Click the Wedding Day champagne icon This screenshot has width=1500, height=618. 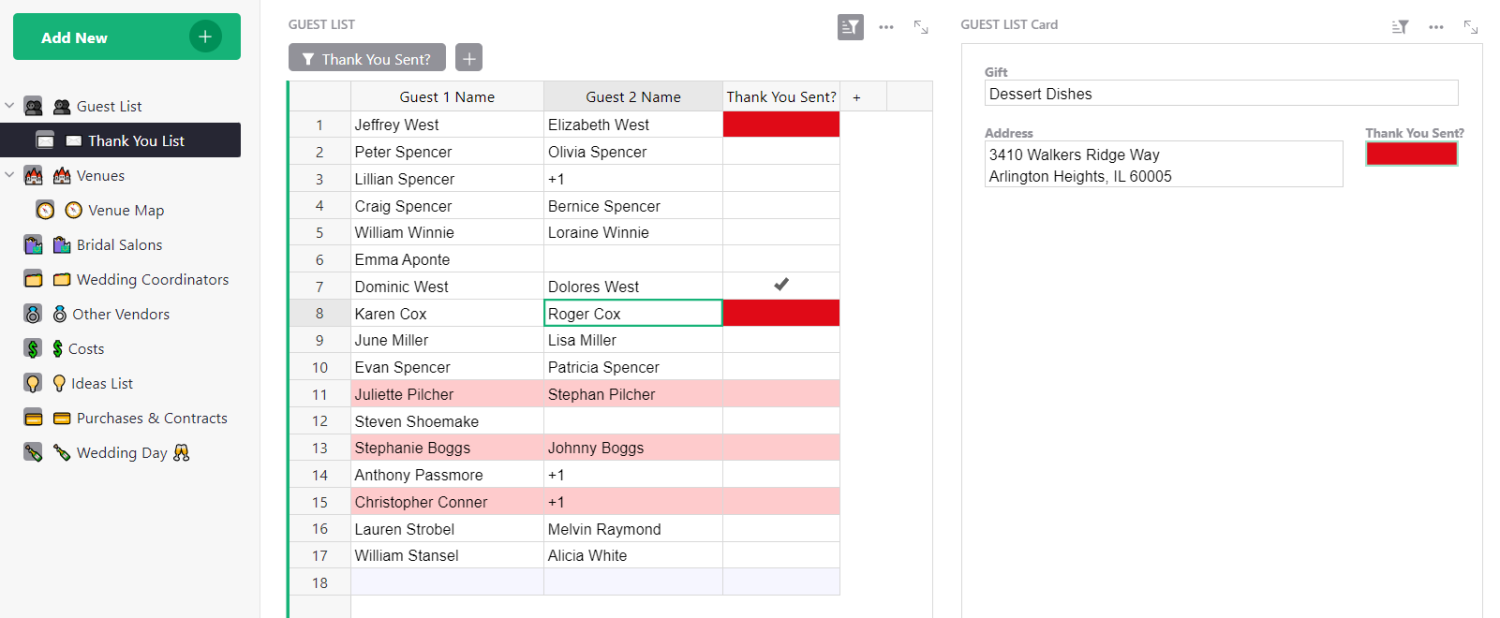33,452
